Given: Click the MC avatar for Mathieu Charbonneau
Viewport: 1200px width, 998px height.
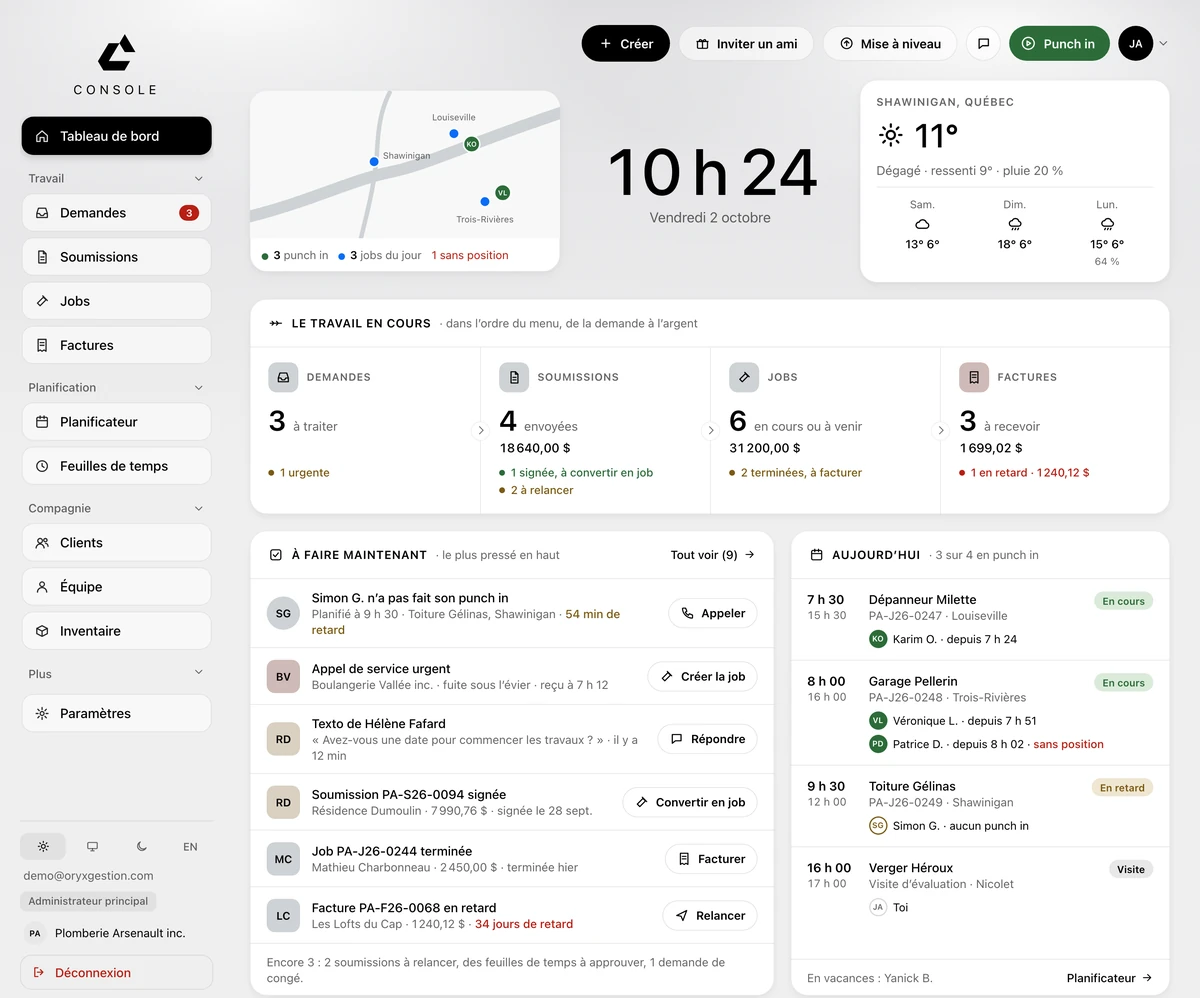Looking at the screenshot, I should [283, 859].
